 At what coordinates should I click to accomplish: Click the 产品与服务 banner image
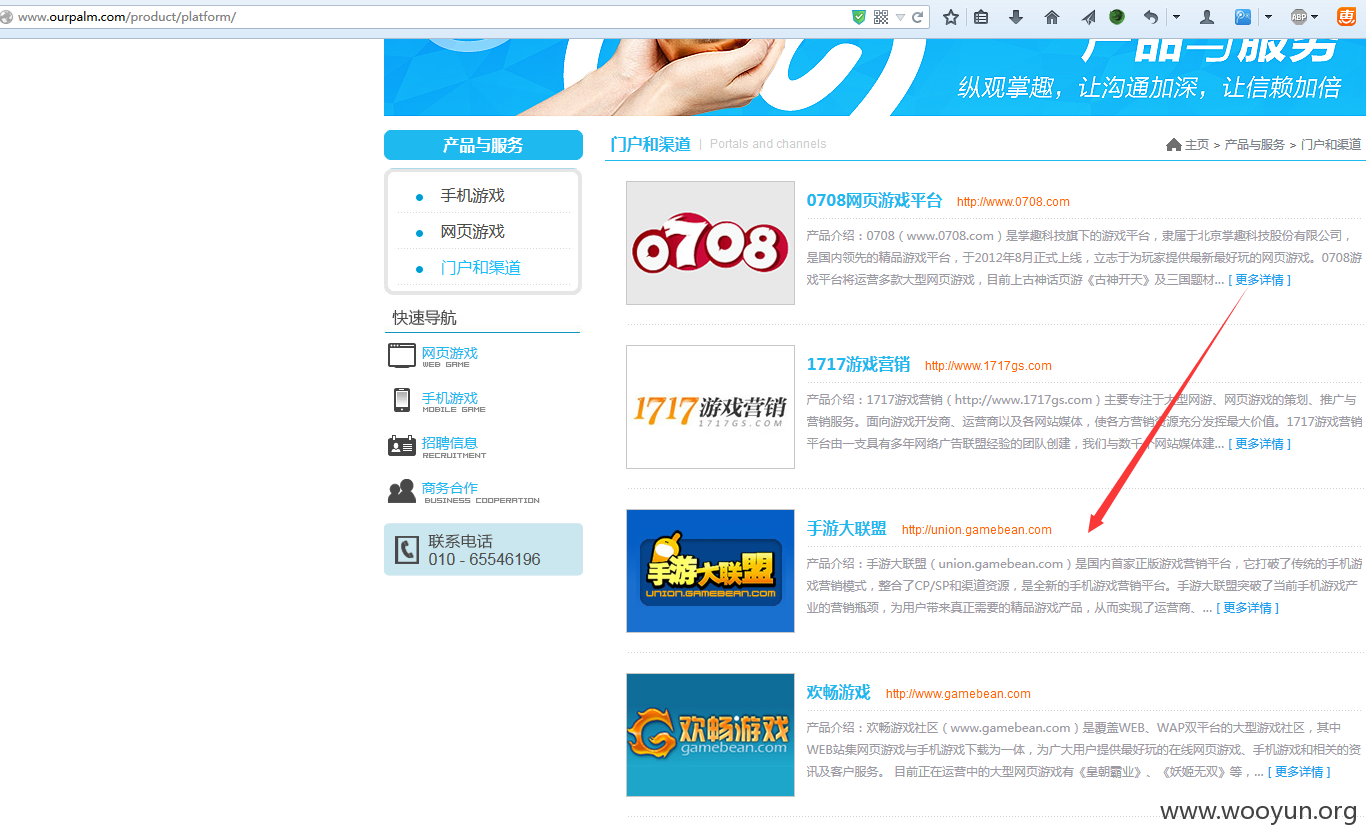pyautogui.click(x=874, y=78)
